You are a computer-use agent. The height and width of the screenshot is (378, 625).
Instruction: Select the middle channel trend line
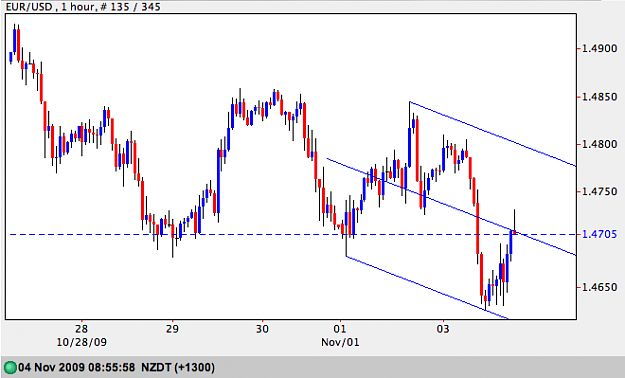pyautogui.click(x=451, y=207)
